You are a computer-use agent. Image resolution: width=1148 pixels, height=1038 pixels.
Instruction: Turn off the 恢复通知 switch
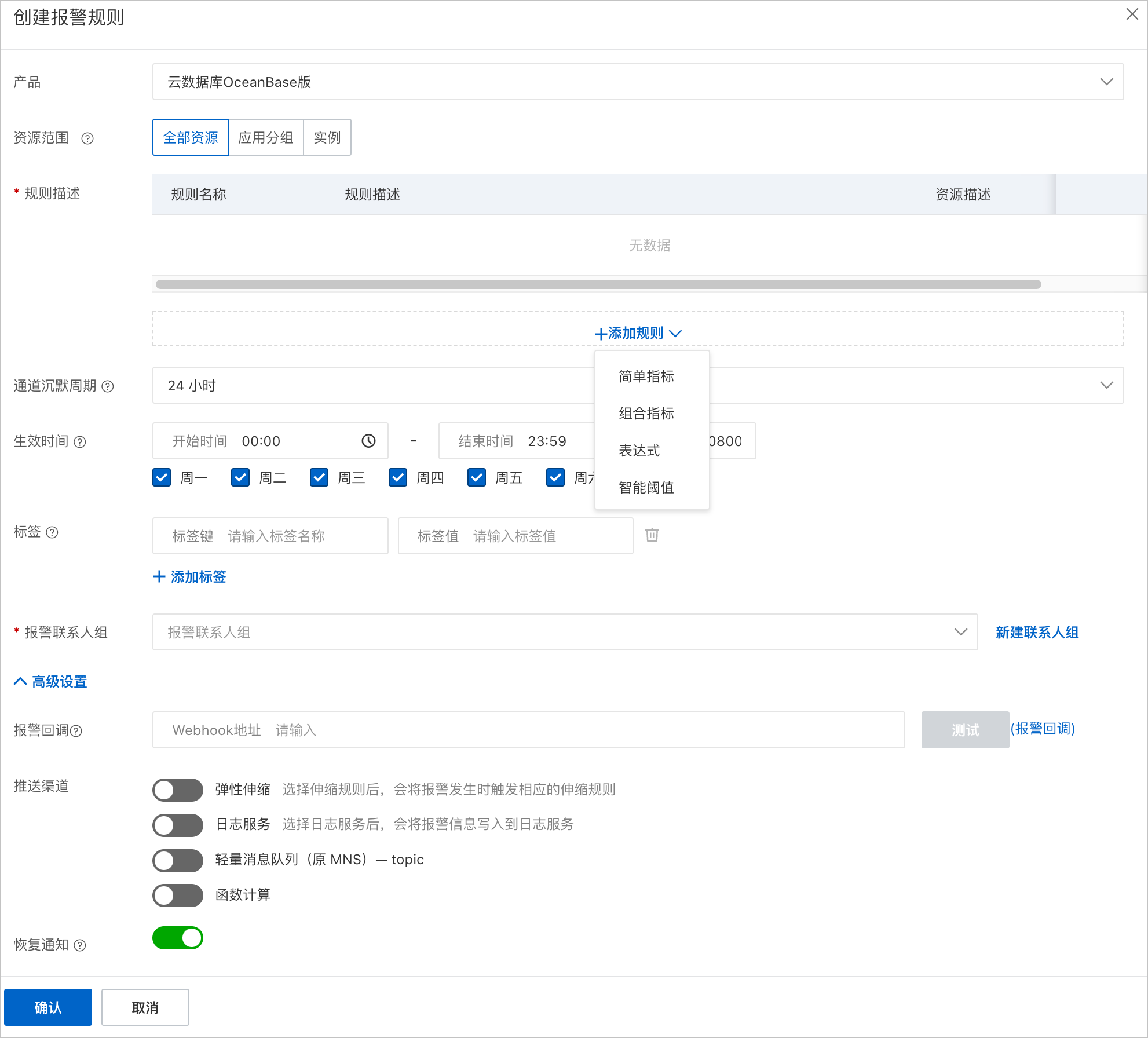click(x=178, y=938)
